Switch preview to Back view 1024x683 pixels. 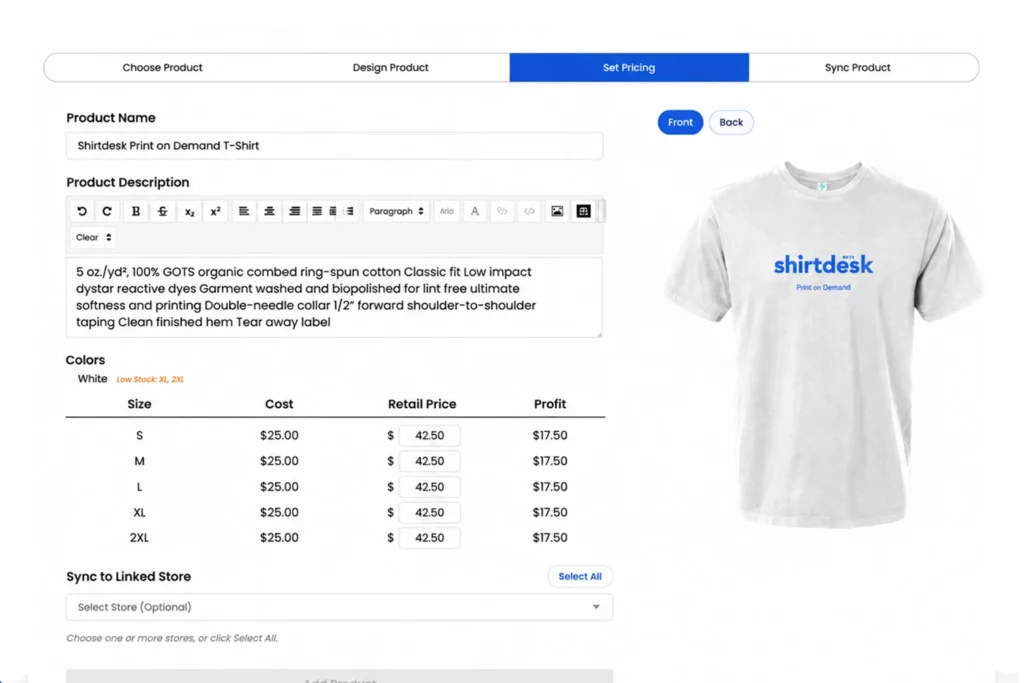[x=731, y=122]
